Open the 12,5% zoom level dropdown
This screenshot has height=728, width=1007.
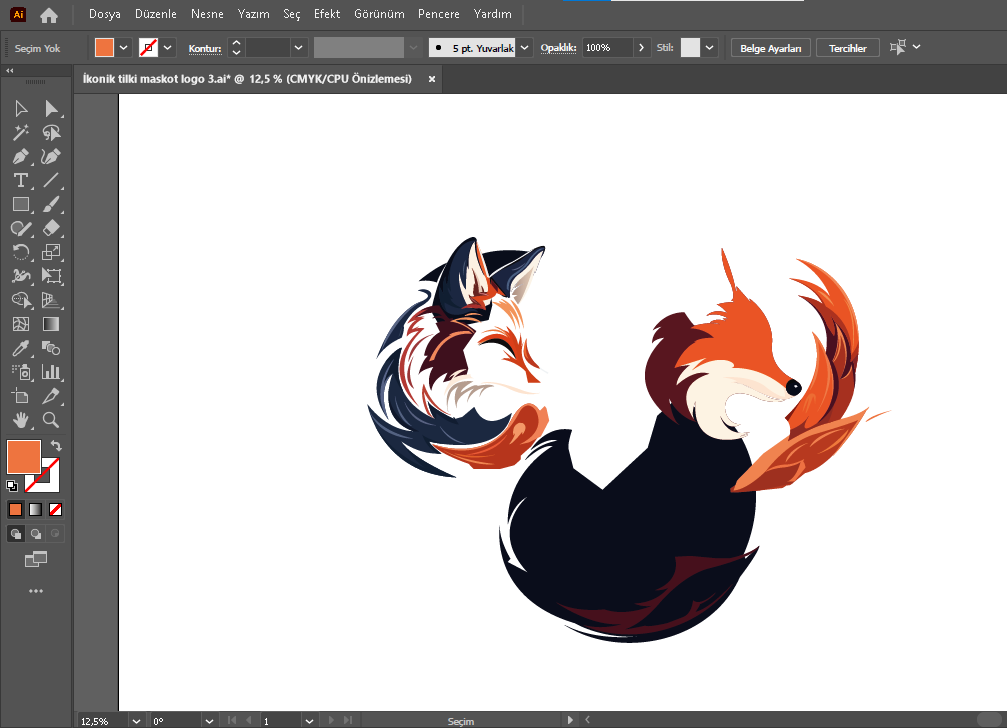coord(136,721)
